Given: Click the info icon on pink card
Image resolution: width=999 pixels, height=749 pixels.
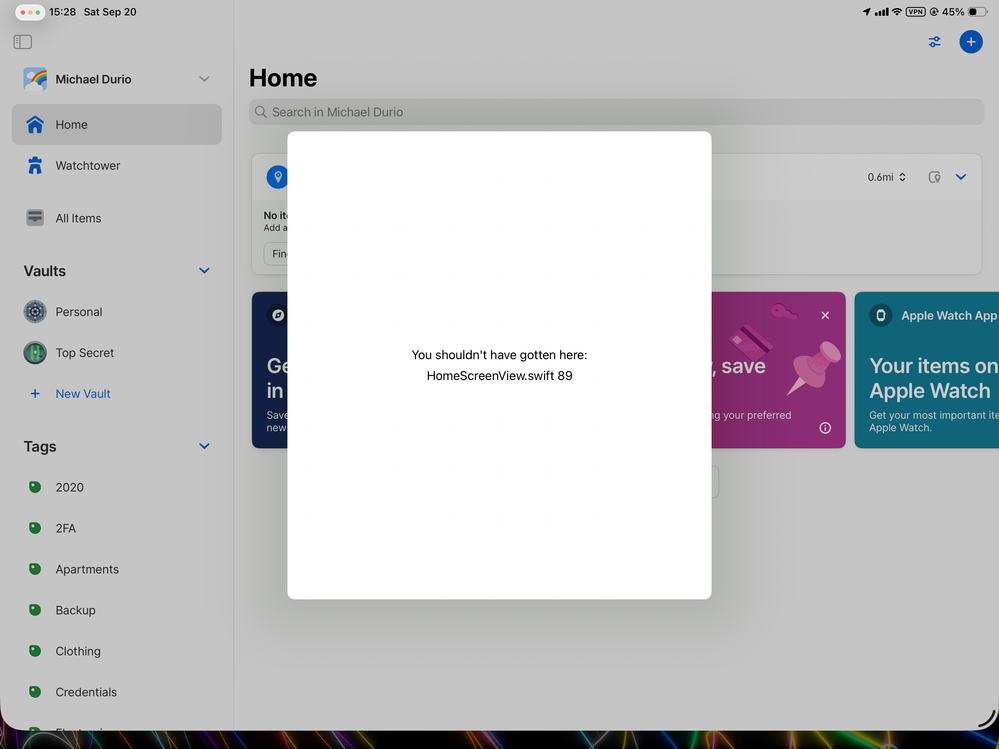Looking at the screenshot, I should click(825, 428).
